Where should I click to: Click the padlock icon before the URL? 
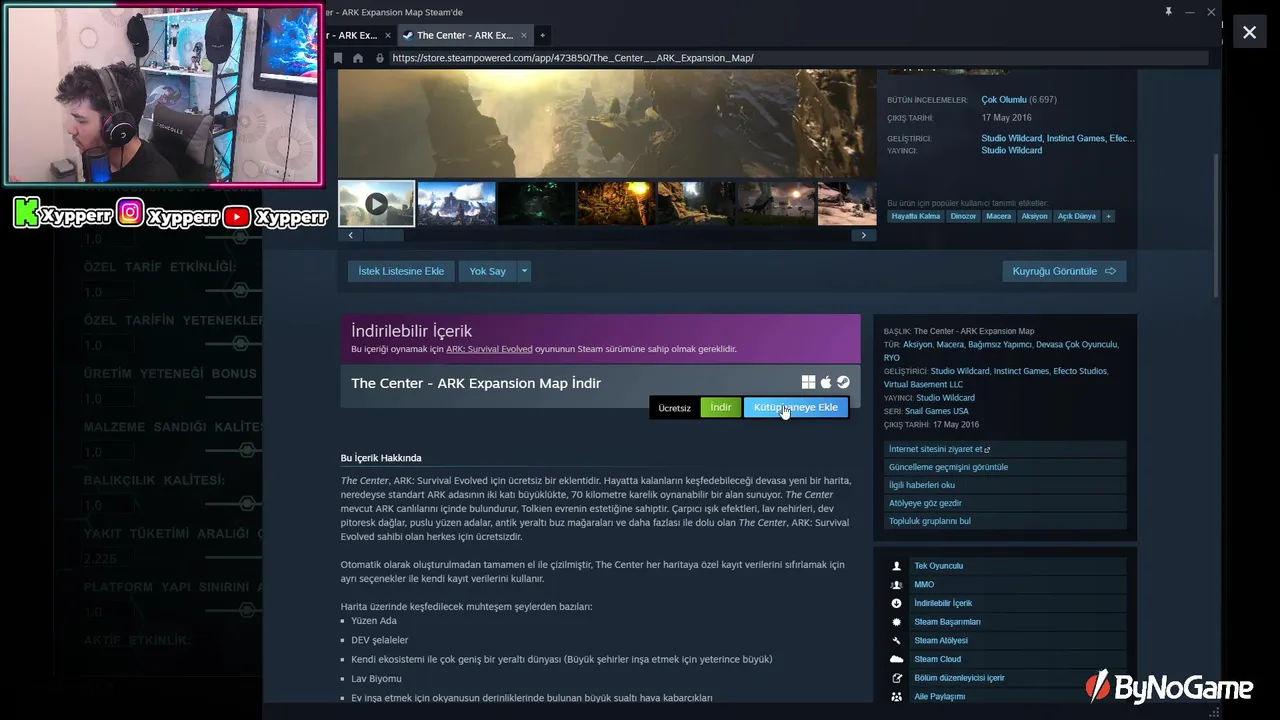pos(379,58)
